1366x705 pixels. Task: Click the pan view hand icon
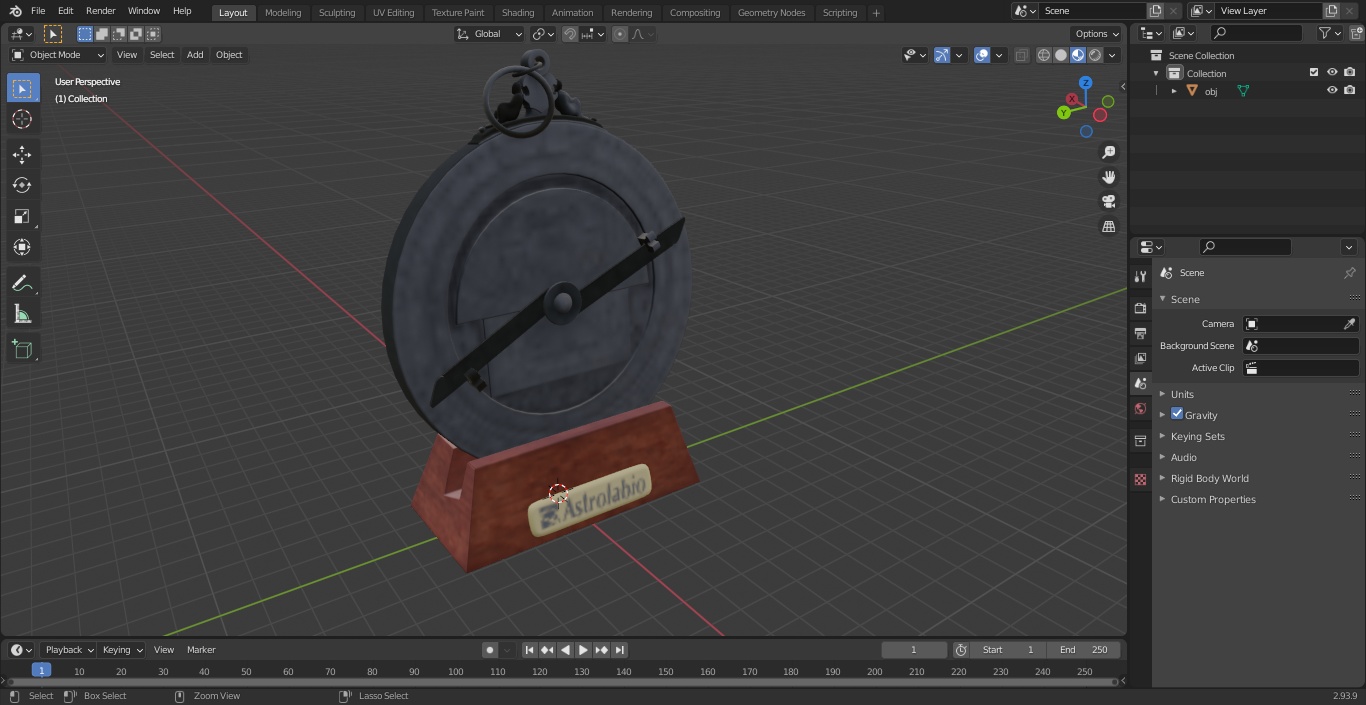1108,177
